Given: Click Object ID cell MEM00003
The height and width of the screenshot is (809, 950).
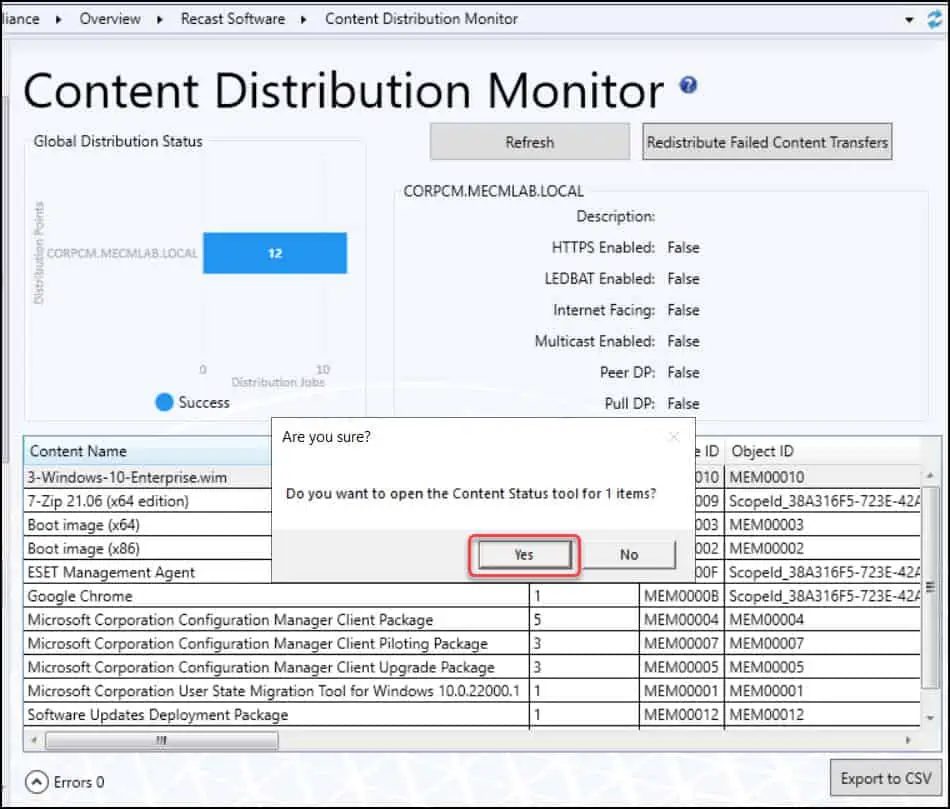Looking at the screenshot, I should coord(822,525).
